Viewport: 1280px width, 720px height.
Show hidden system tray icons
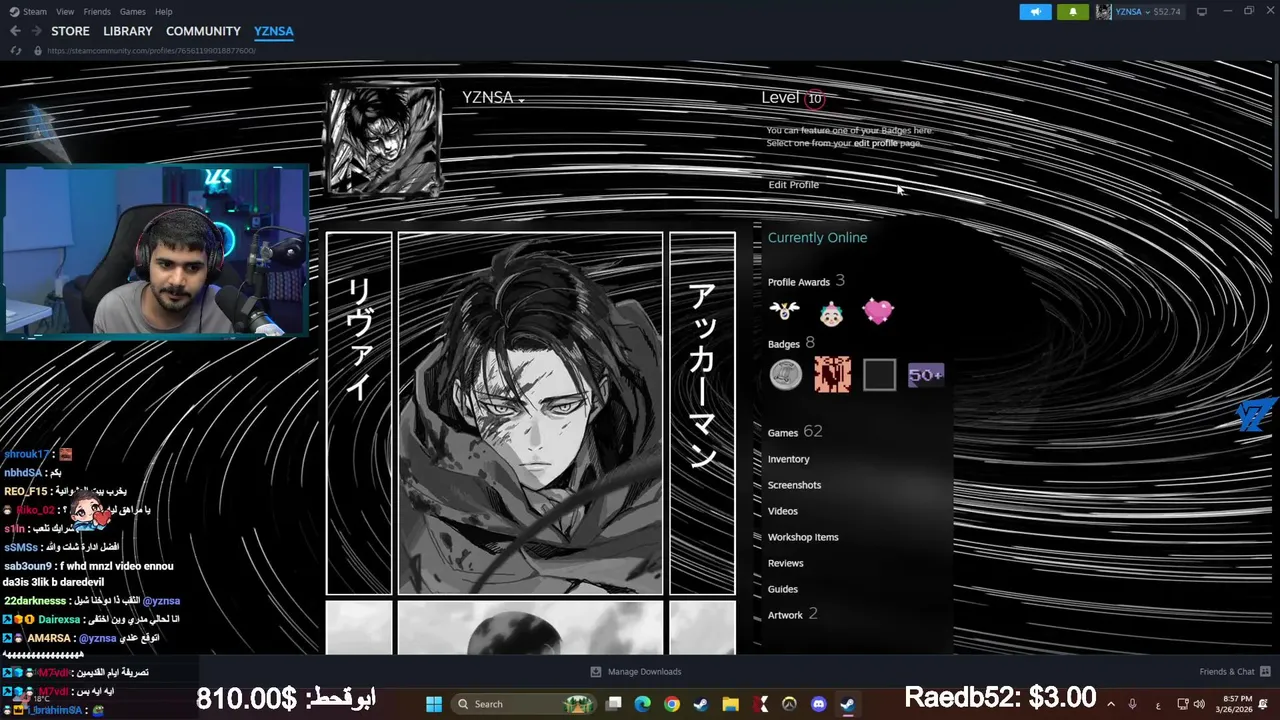click(1111, 704)
